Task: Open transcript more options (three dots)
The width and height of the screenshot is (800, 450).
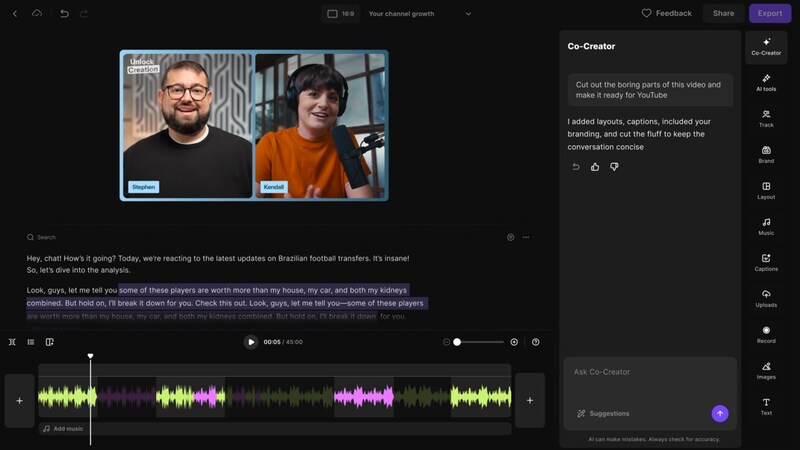Action: tap(526, 237)
